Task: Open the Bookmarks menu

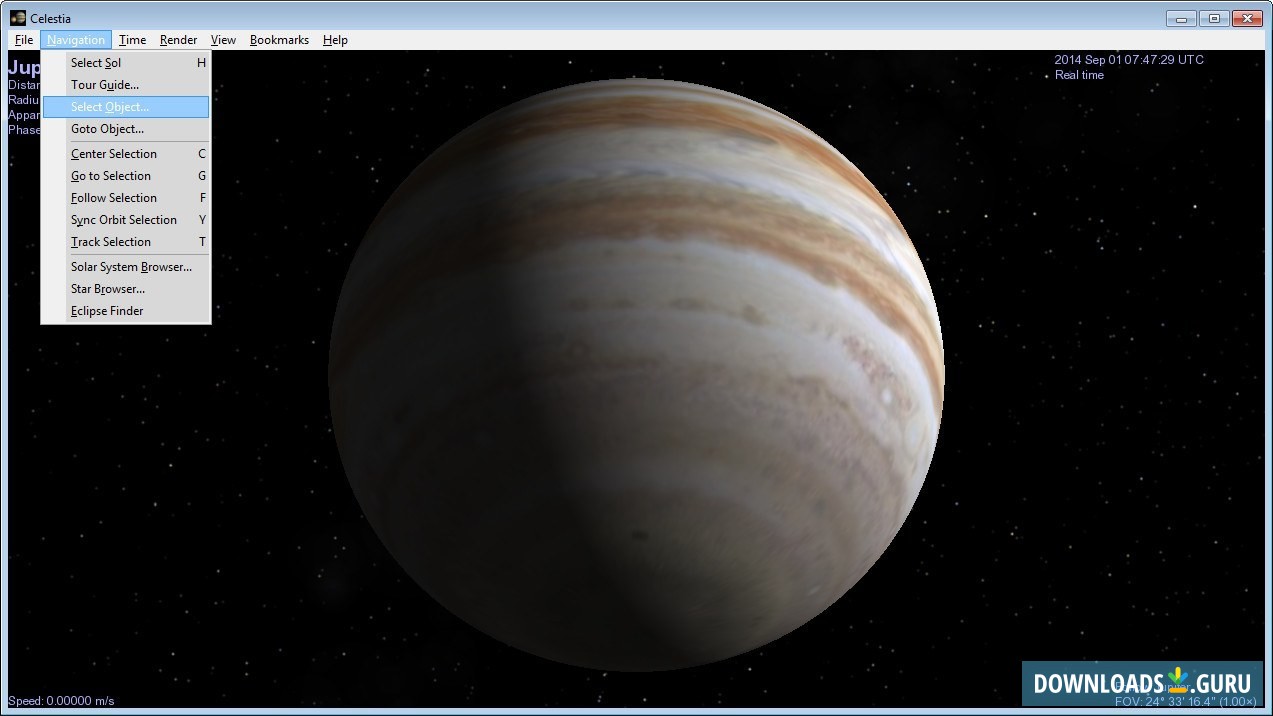Action: pos(279,40)
